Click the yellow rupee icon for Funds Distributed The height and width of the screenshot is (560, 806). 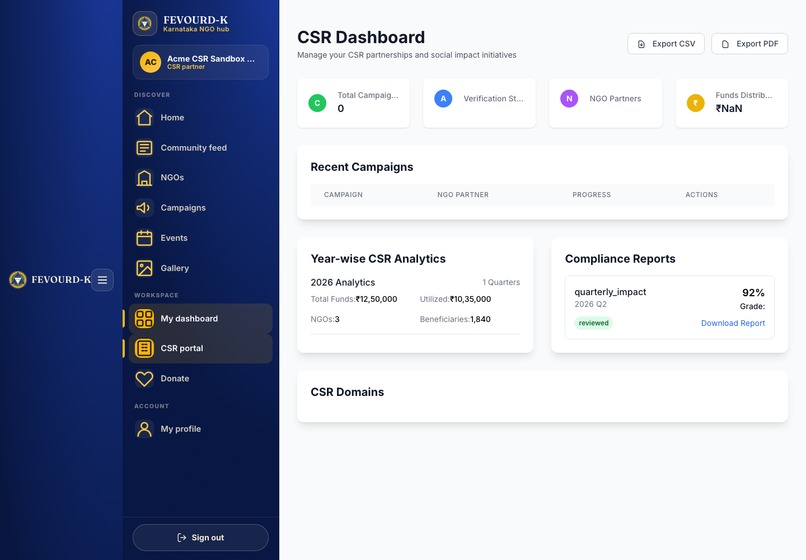[695, 103]
